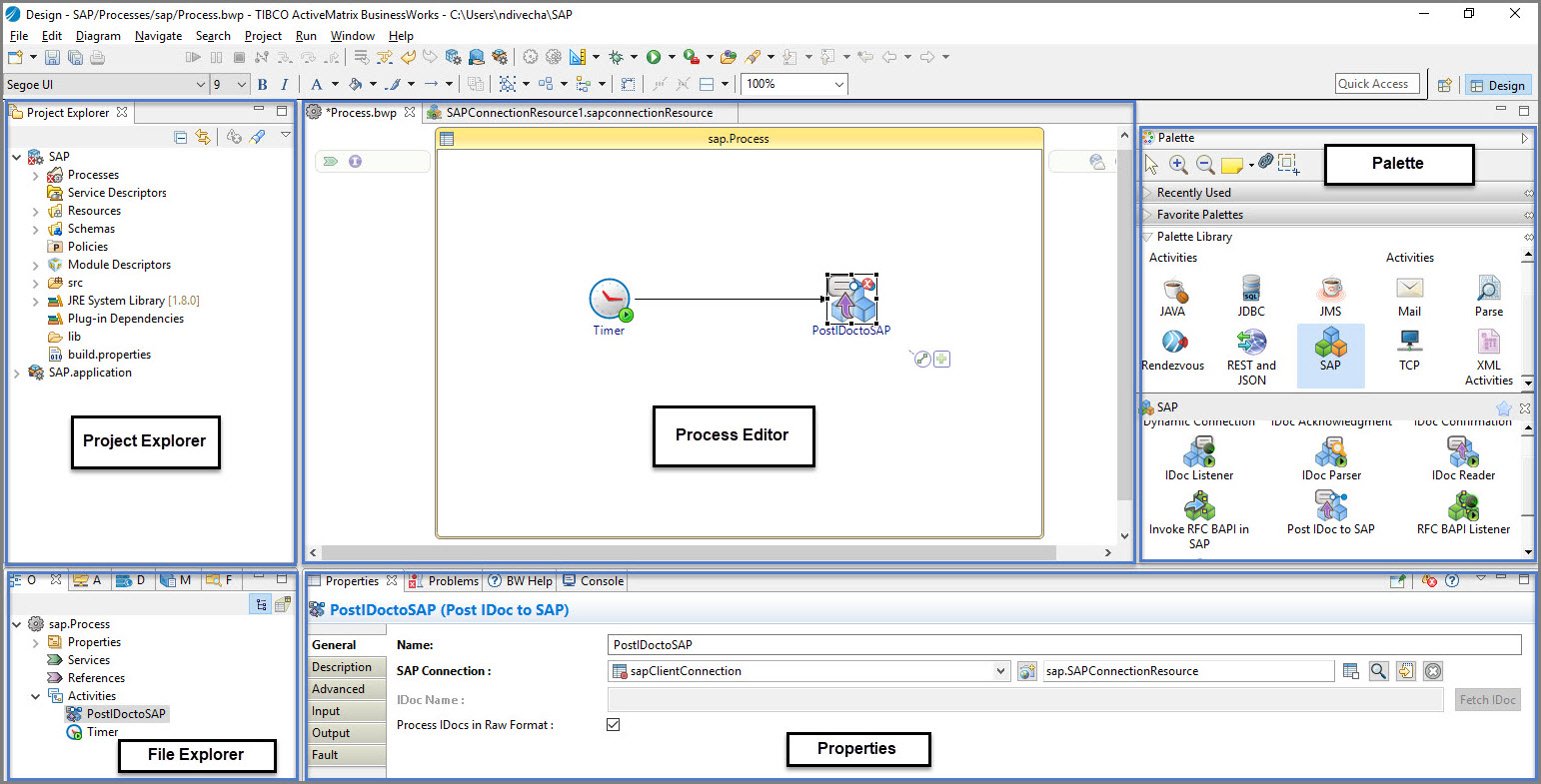Open the Run menu

coord(306,35)
